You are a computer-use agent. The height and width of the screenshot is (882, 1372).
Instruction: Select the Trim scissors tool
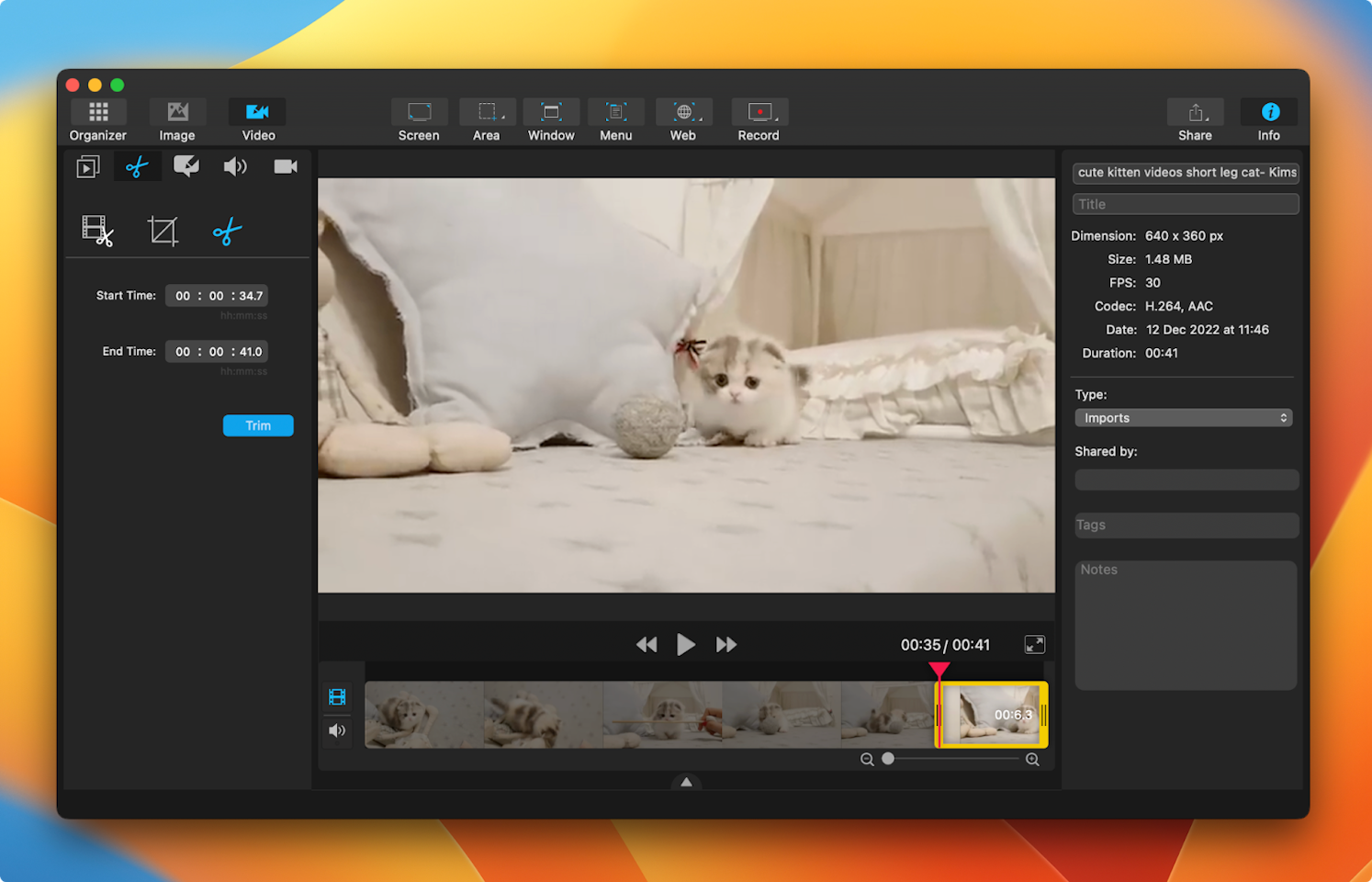point(137,166)
